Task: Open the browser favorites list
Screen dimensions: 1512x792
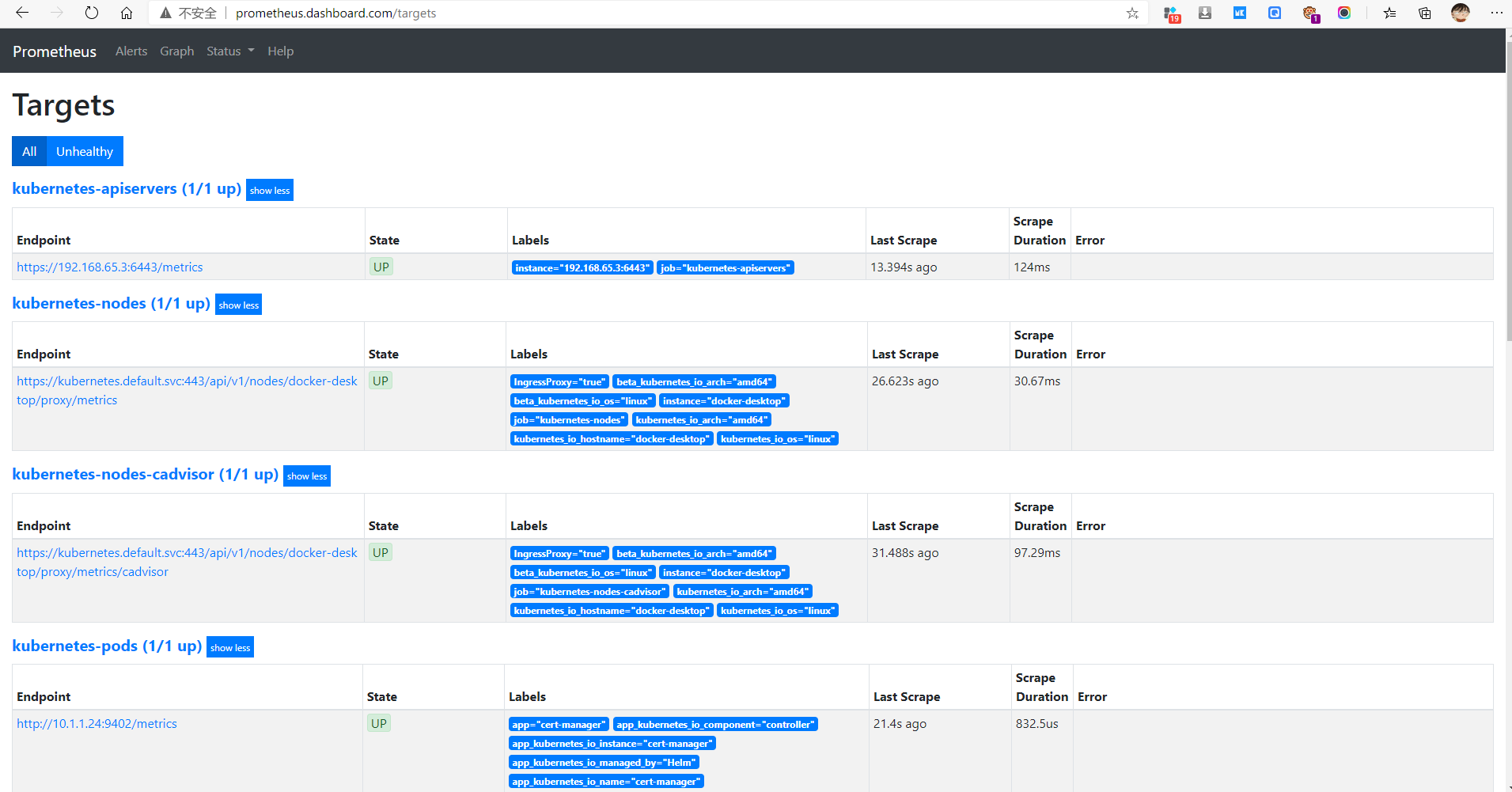Action: pyautogui.click(x=1390, y=13)
